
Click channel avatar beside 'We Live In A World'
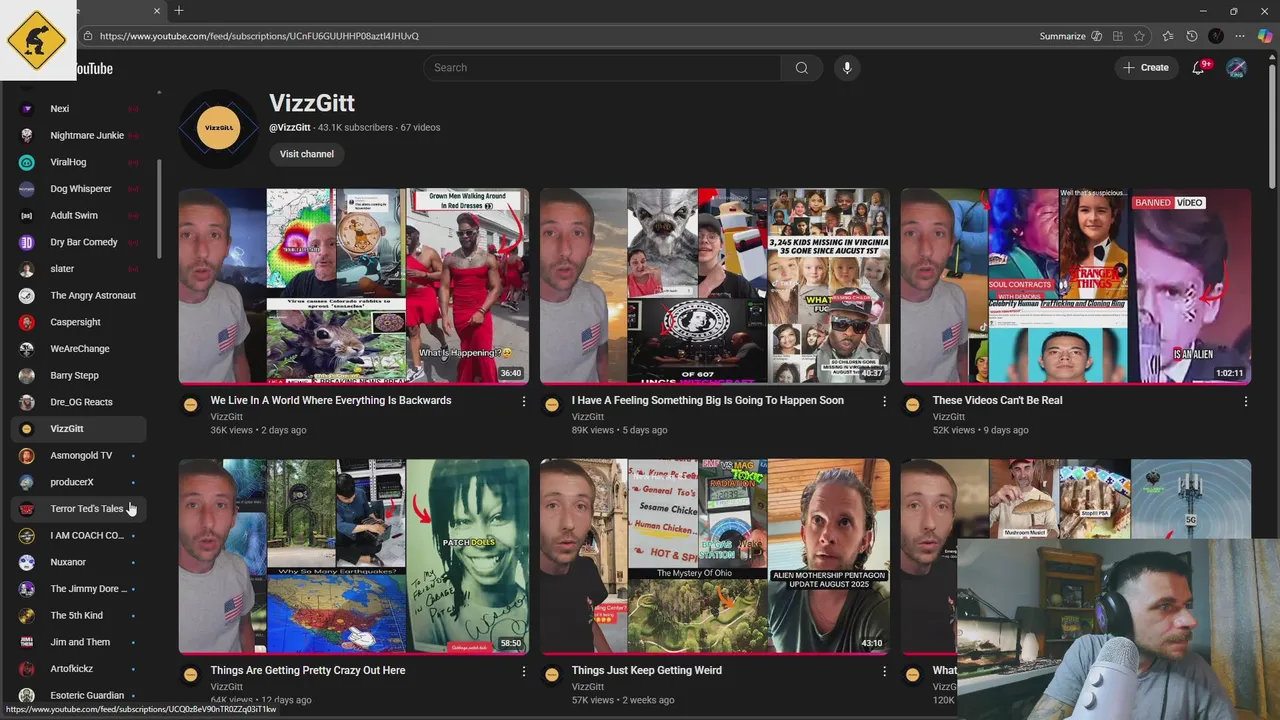coord(190,405)
